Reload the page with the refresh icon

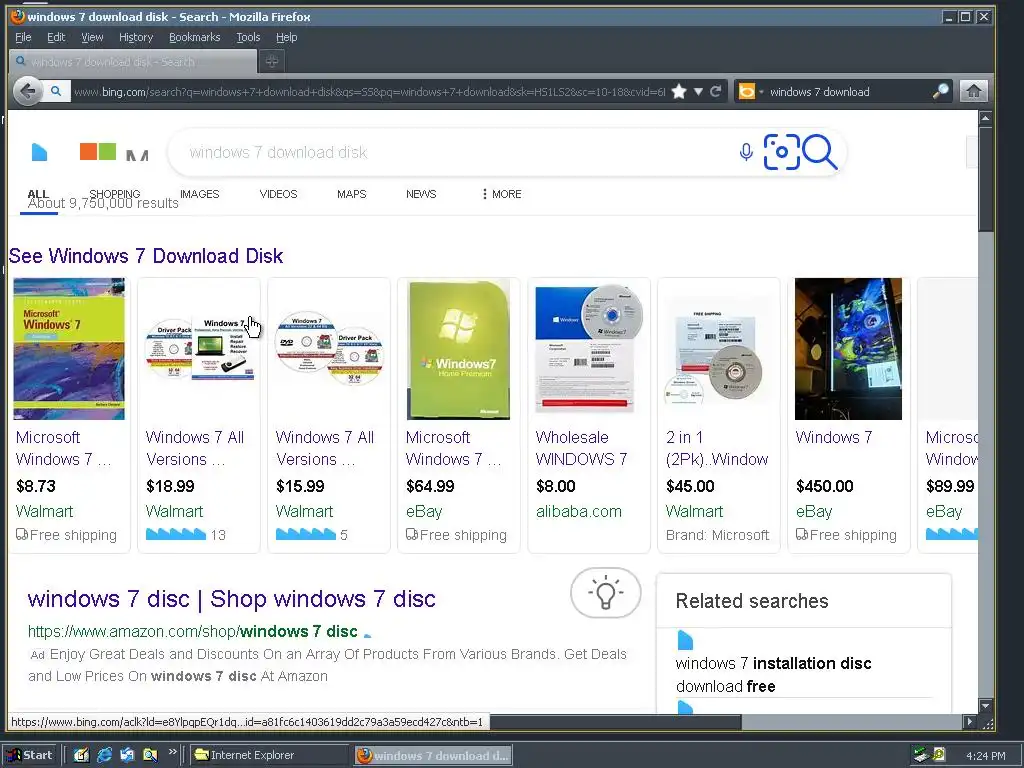tap(716, 91)
